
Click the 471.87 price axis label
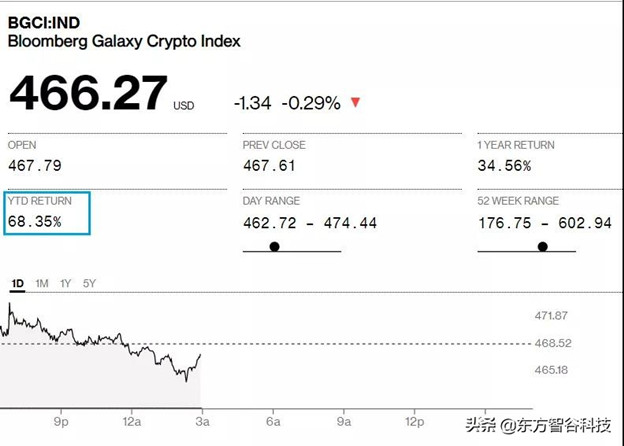(551, 316)
